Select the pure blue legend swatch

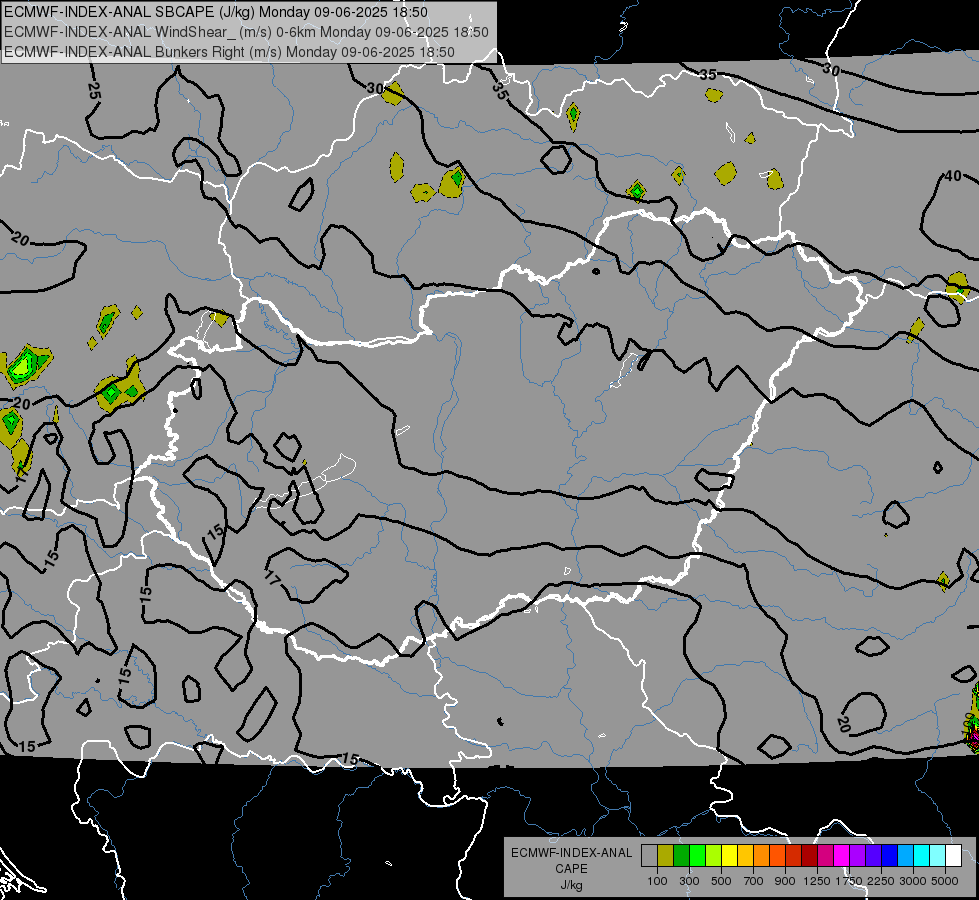[x=890, y=855]
